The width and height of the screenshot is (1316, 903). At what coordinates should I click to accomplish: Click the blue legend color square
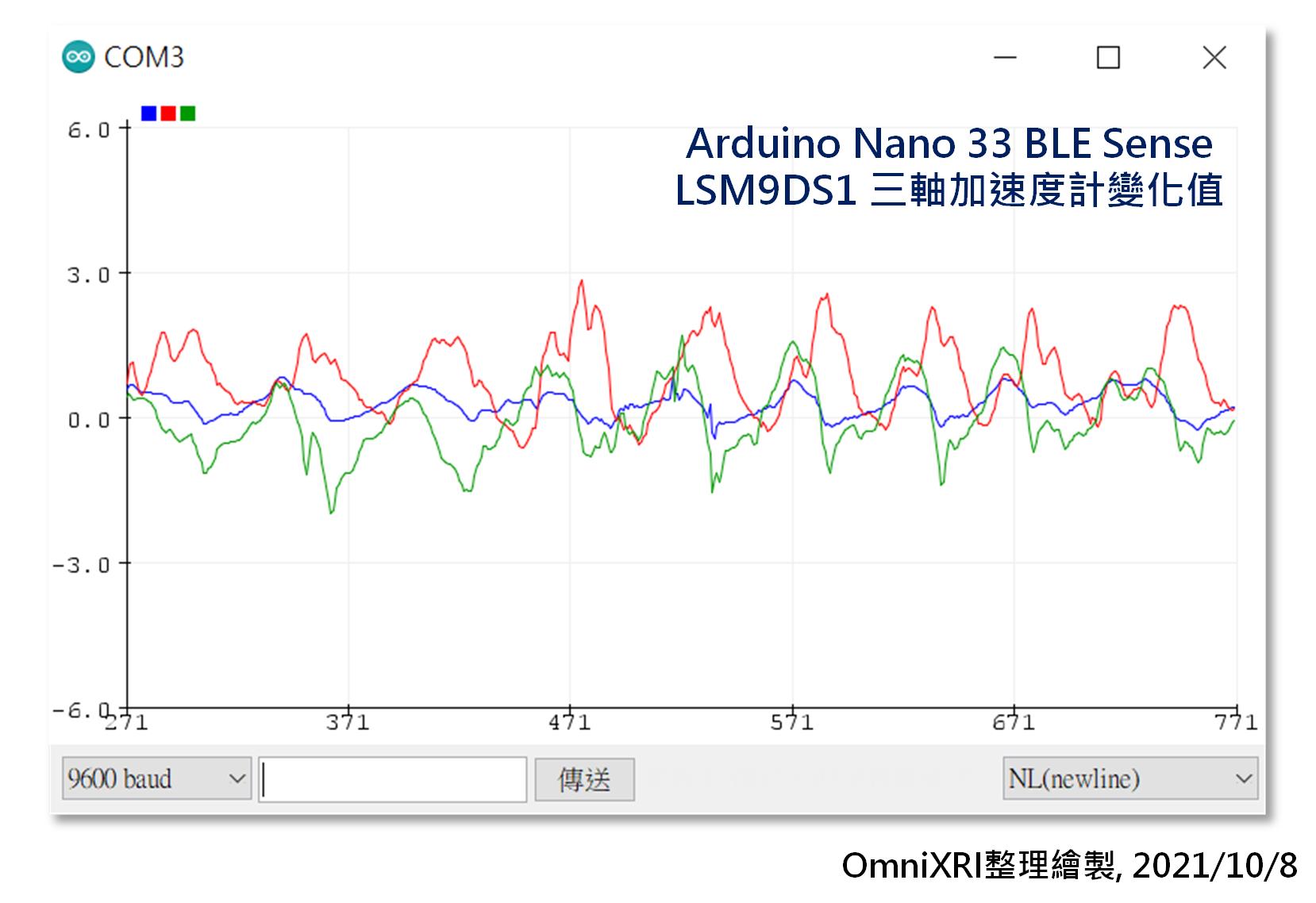tap(148, 113)
